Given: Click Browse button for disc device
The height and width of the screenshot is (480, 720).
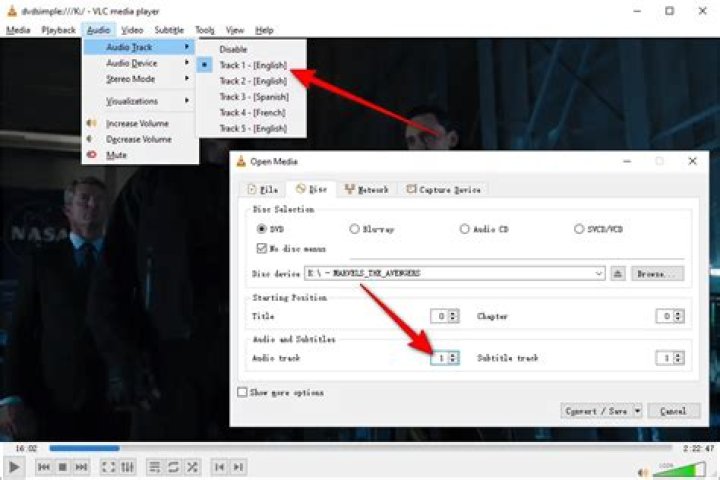Looking at the screenshot, I should (657, 274).
